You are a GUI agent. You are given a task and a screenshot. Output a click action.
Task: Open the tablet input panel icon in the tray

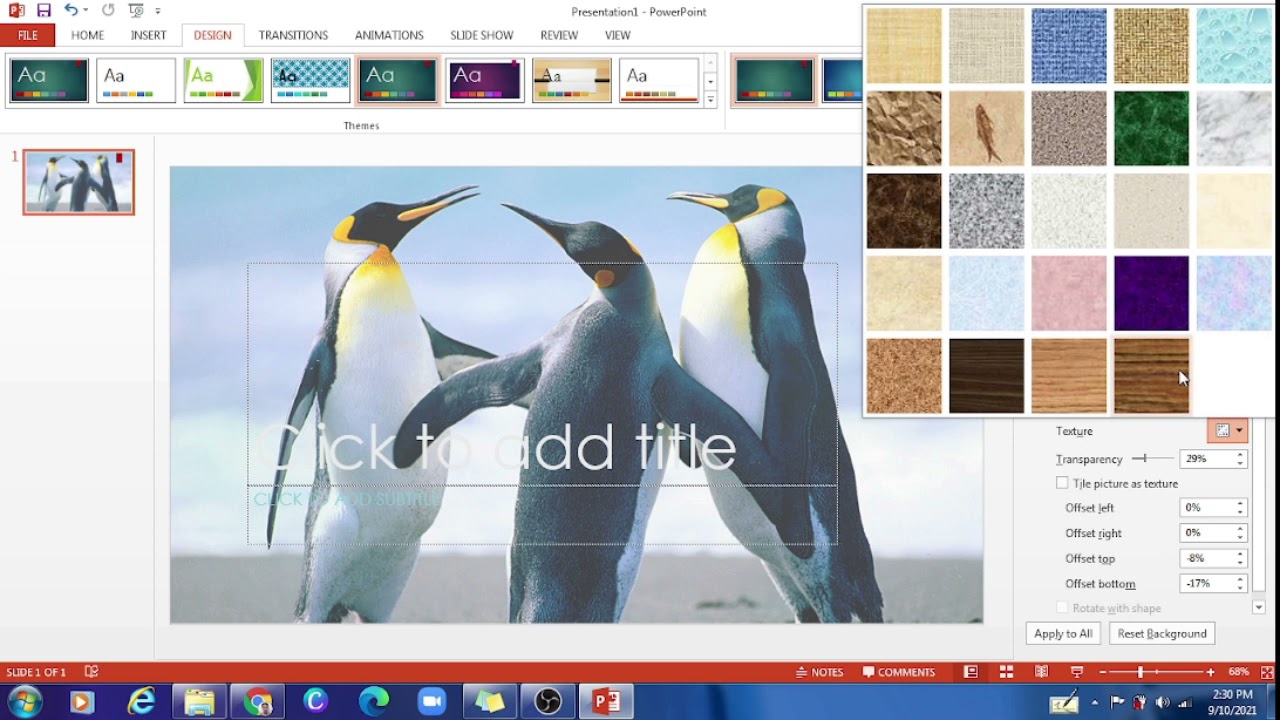(1063, 703)
